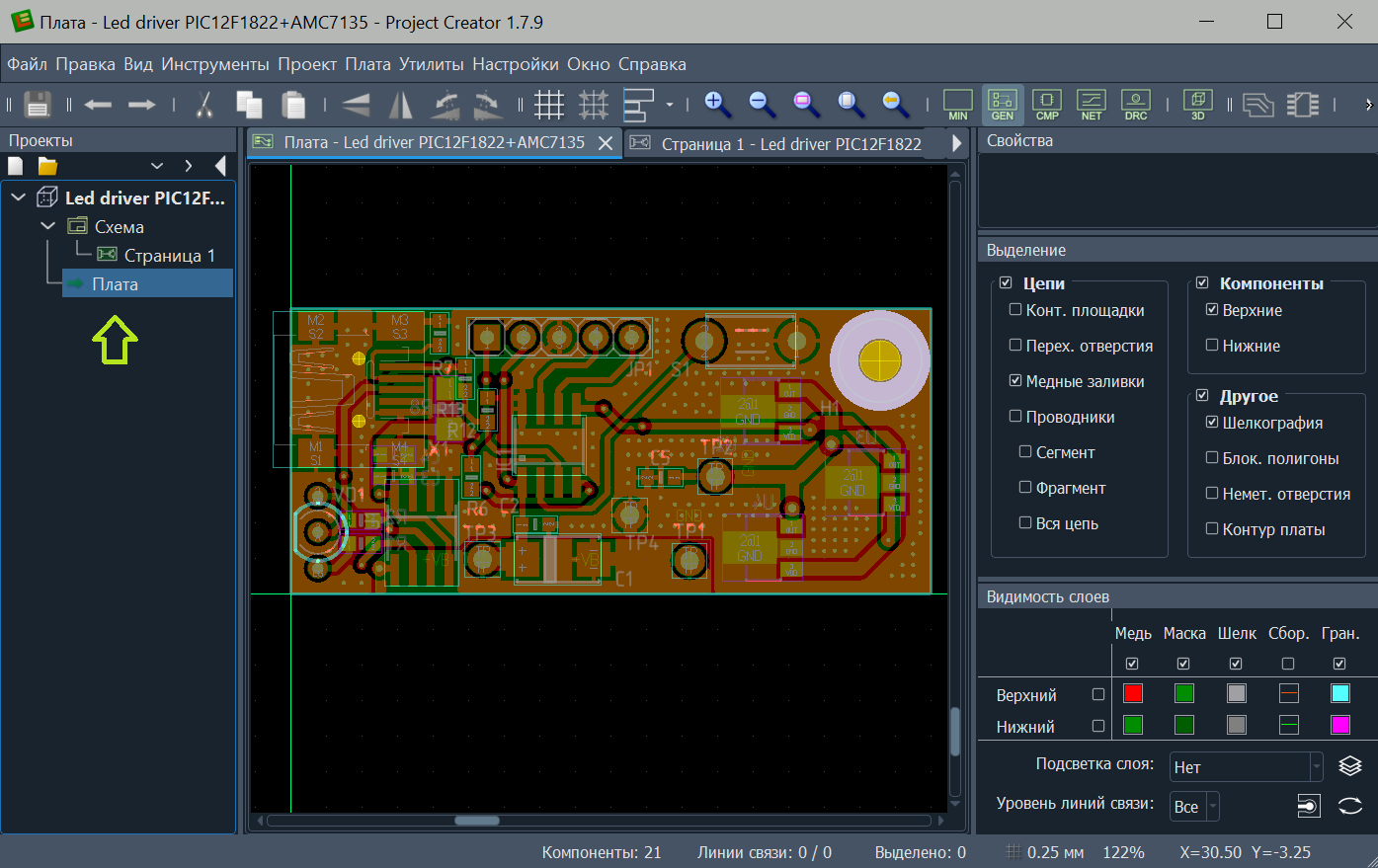Open the 3D board view
1378x868 pixels.
click(1198, 105)
